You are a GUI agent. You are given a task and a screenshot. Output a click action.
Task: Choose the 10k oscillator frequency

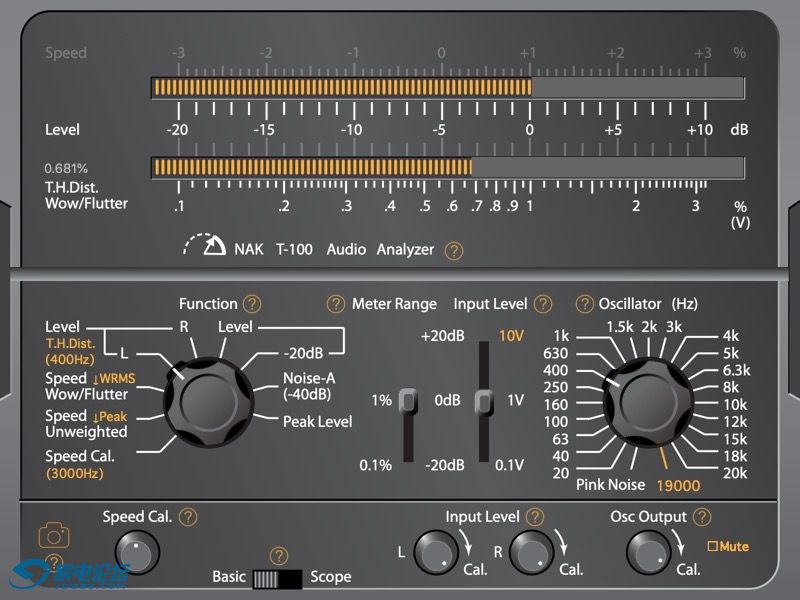735,405
